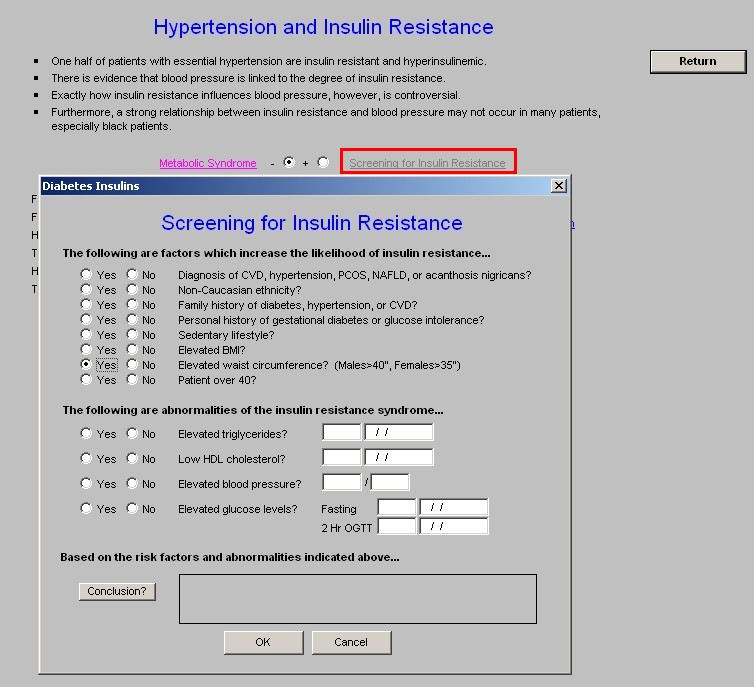This screenshot has width=754, height=687.
Task: Select Yes for Elevated blood pressure
Action: [86, 483]
